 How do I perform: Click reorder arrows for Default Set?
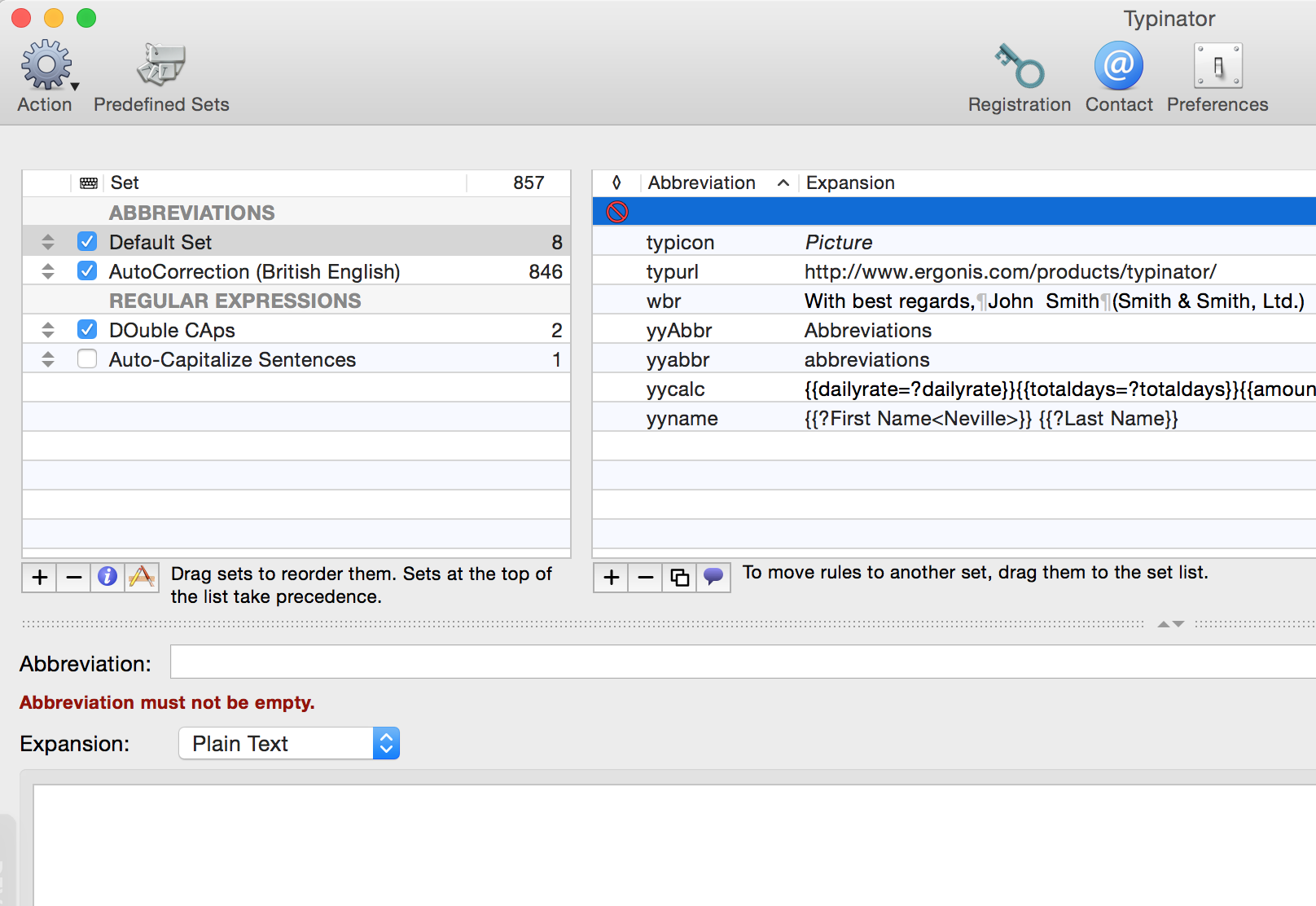click(x=48, y=242)
